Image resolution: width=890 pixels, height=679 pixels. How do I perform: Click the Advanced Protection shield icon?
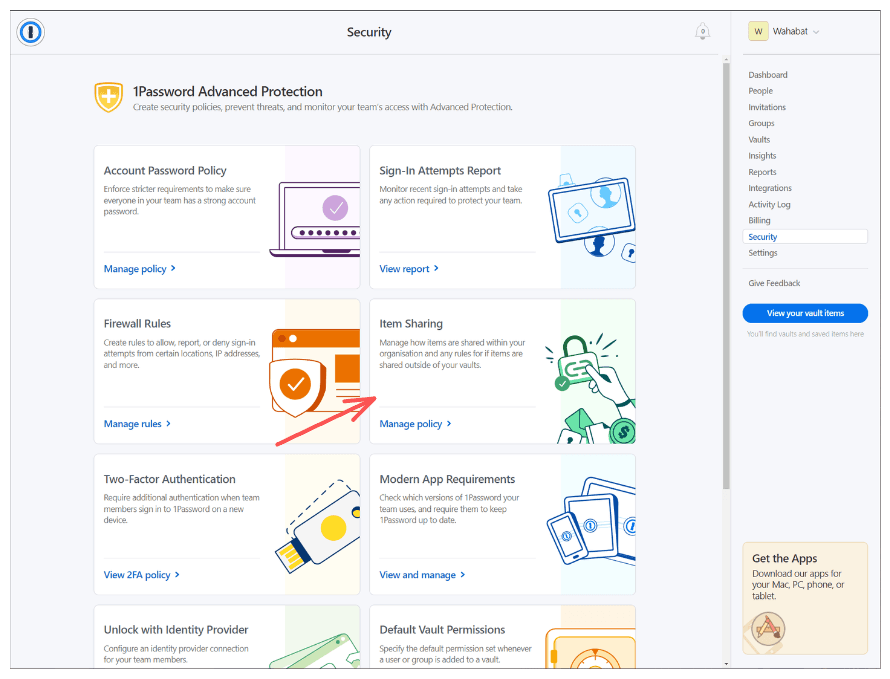coord(108,97)
